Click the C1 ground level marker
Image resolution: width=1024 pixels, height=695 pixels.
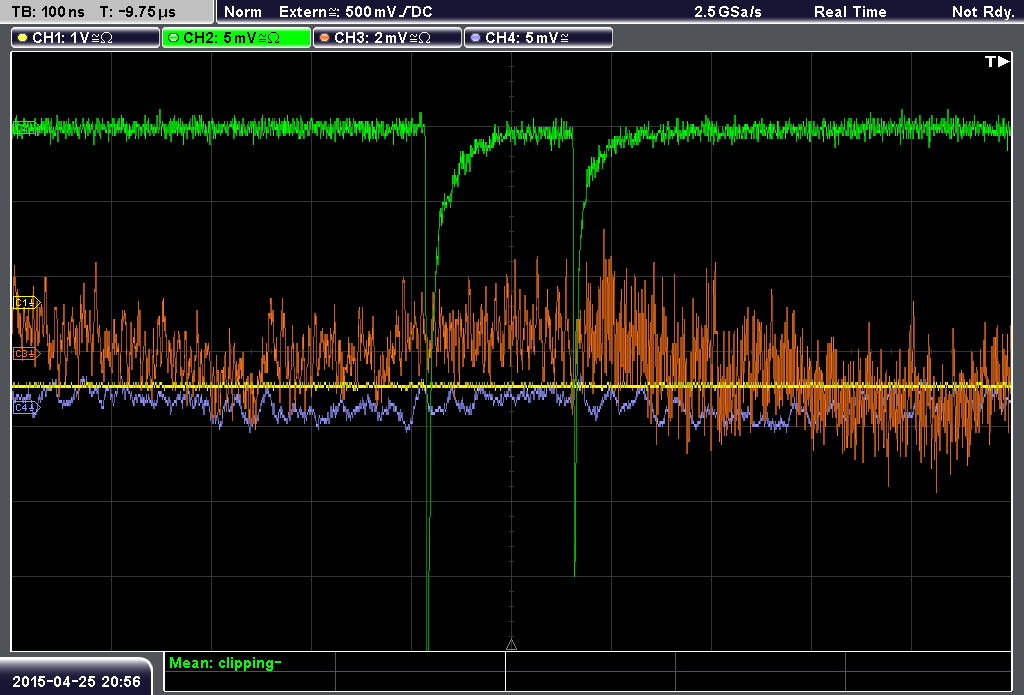tap(27, 302)
